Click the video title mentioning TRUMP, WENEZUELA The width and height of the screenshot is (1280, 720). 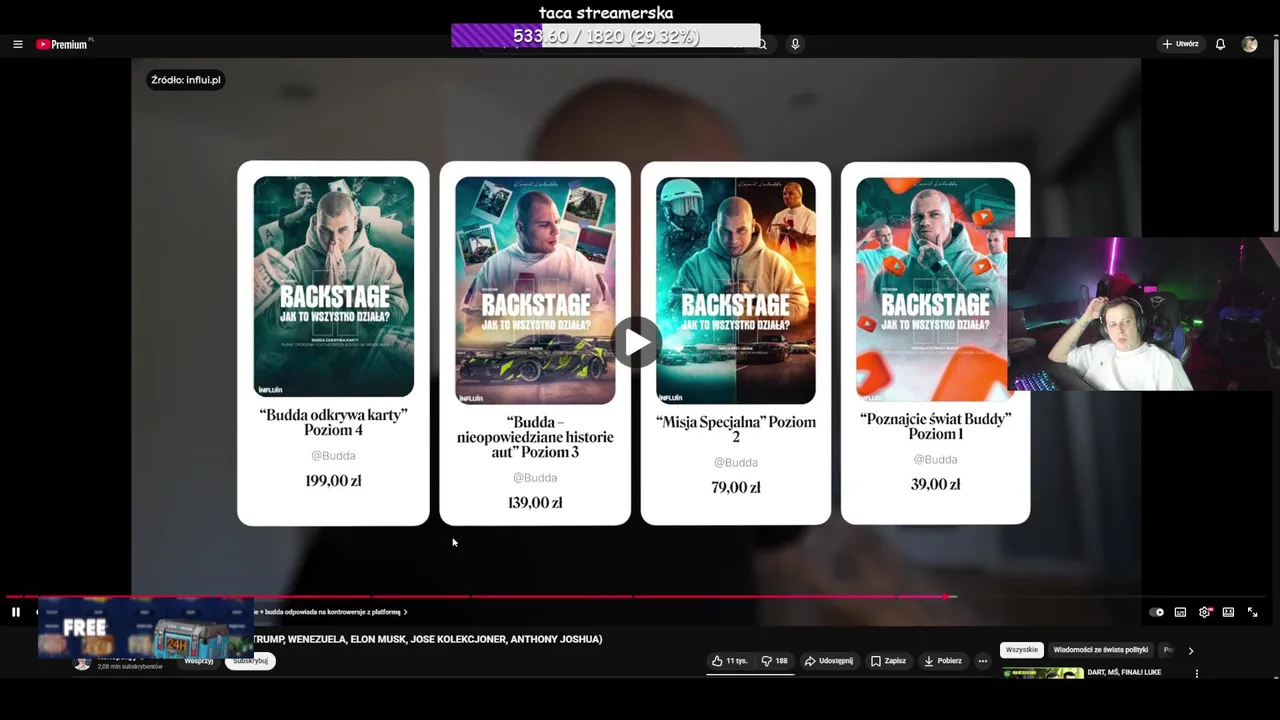[x=427, y=639]
